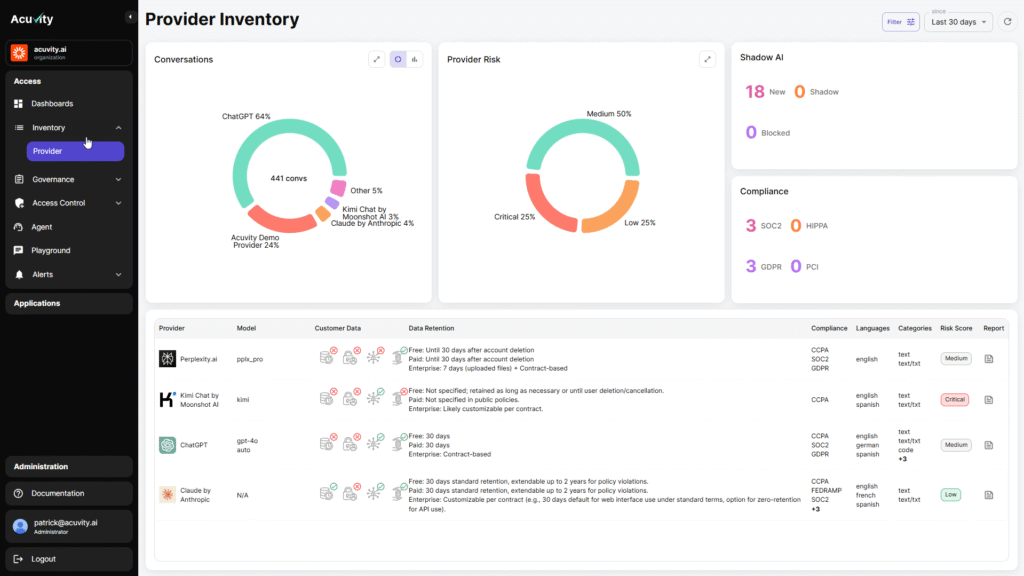Expand the Access Control section
1024x576 pixels.
coord(69,203)
